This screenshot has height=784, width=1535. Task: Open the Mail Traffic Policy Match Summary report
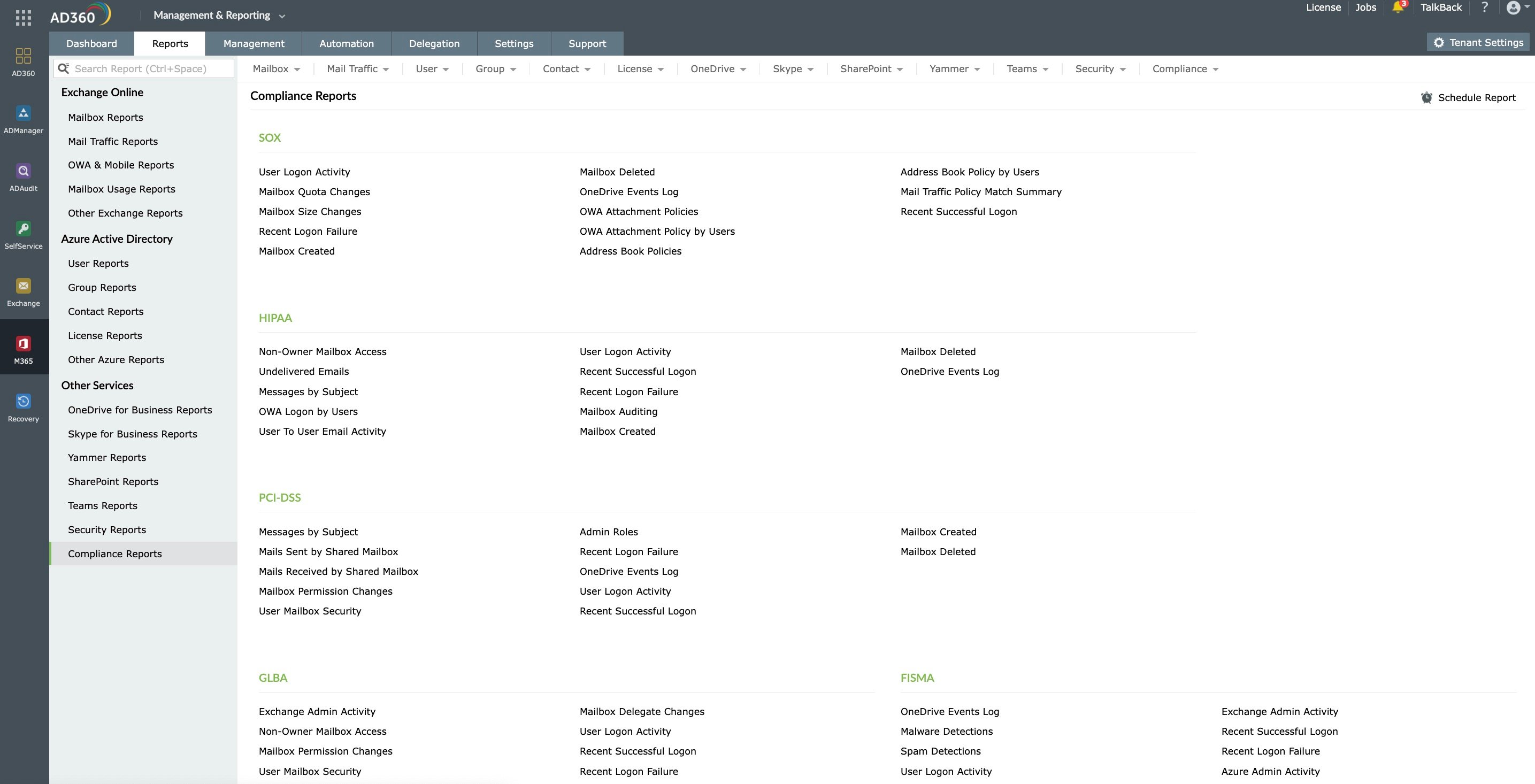point(980,192)
